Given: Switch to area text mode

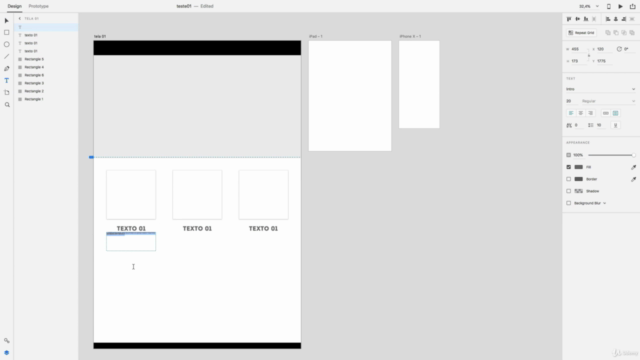Looking at the screenshot, I should (616, 113).
